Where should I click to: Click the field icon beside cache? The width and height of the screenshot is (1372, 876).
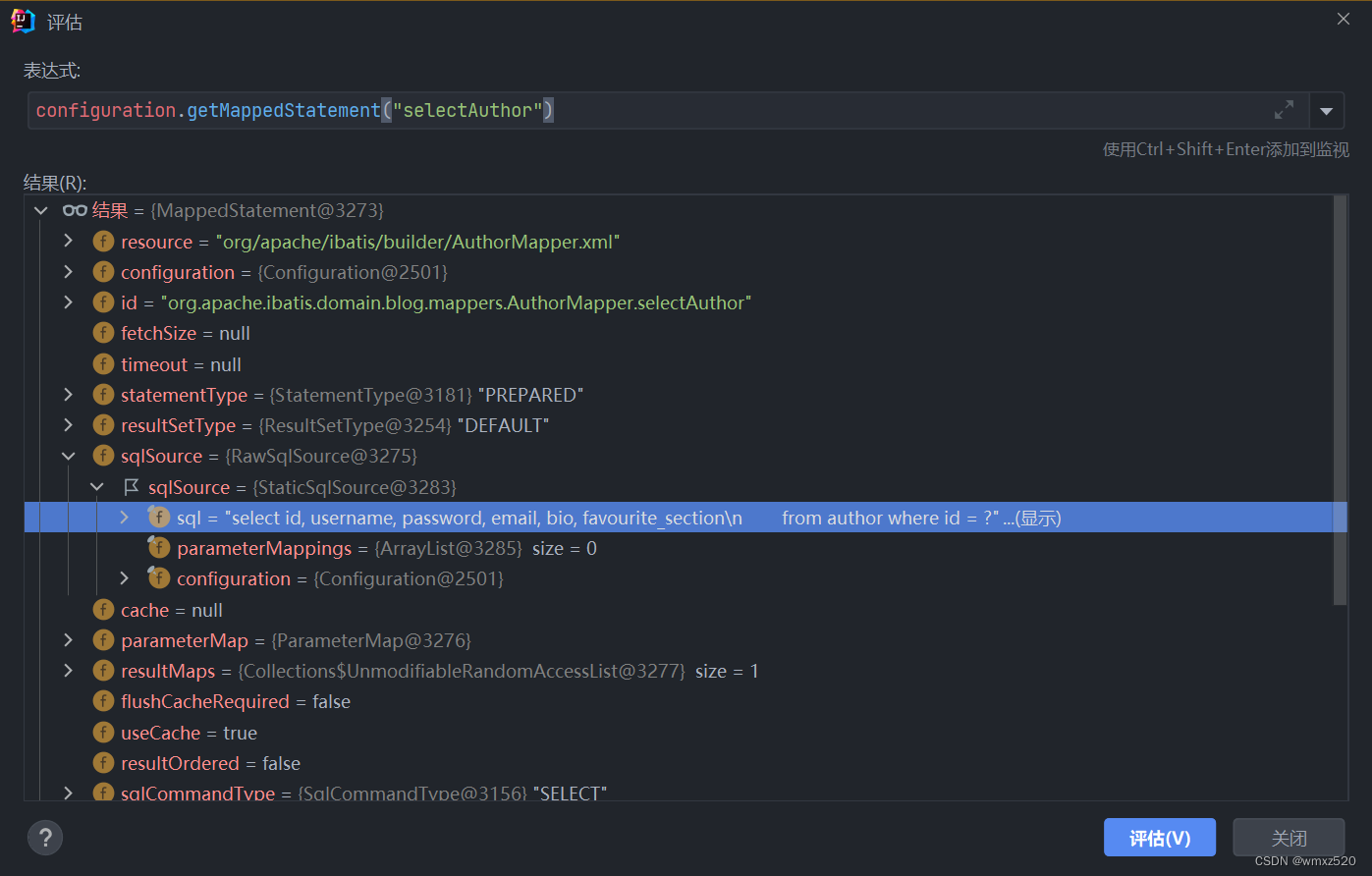[103, 610]
